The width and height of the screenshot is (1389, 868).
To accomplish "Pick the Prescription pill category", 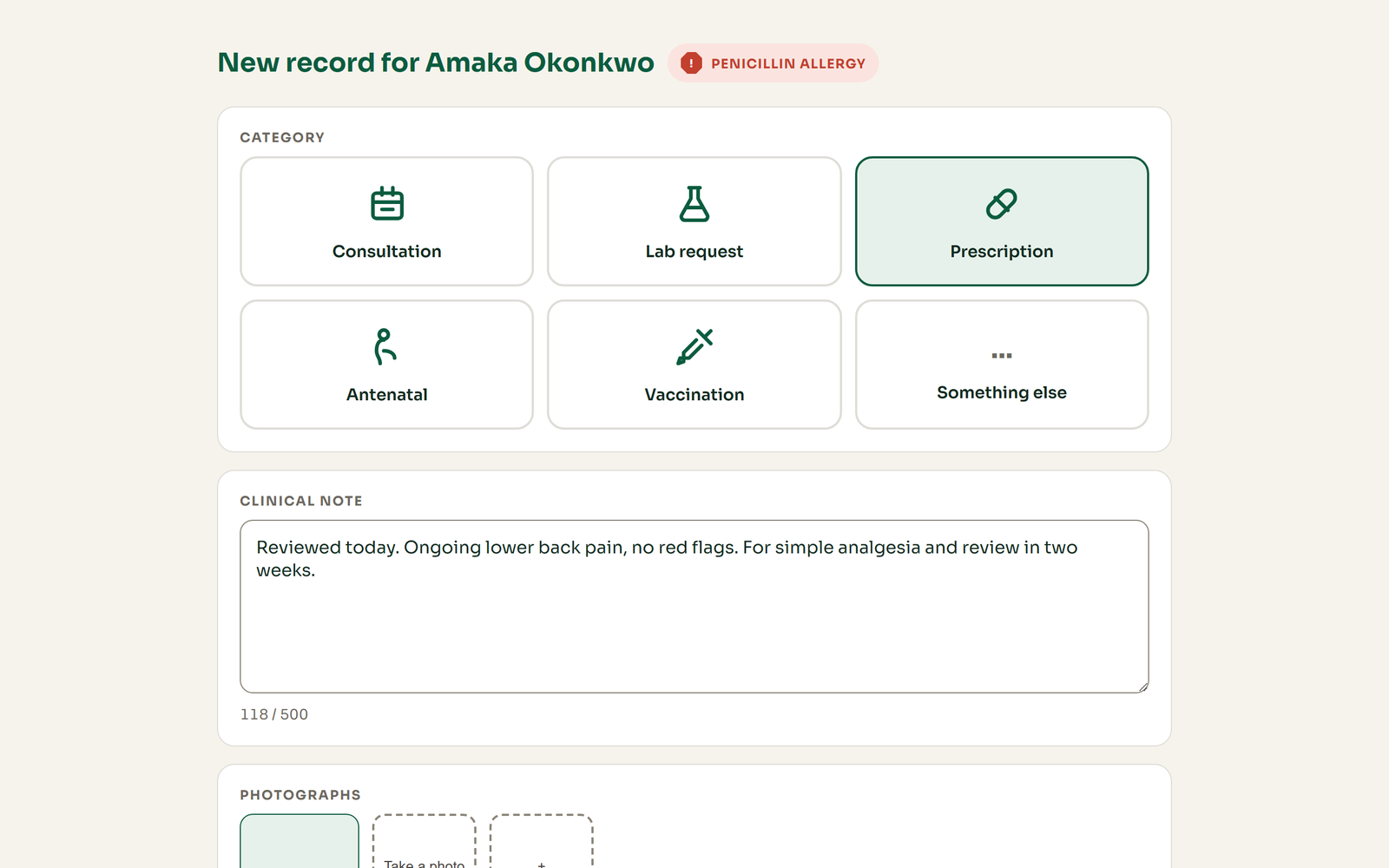I will point(1002,221).
